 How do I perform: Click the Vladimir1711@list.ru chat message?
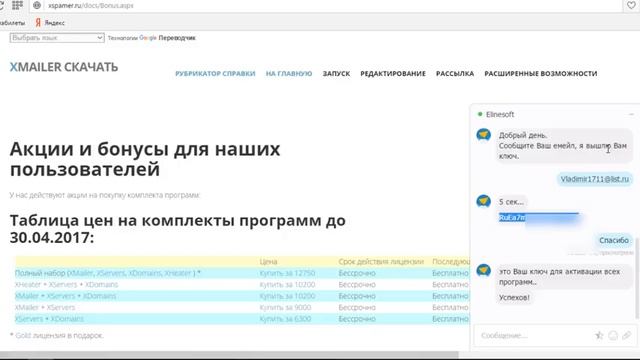tap(595, 179)
